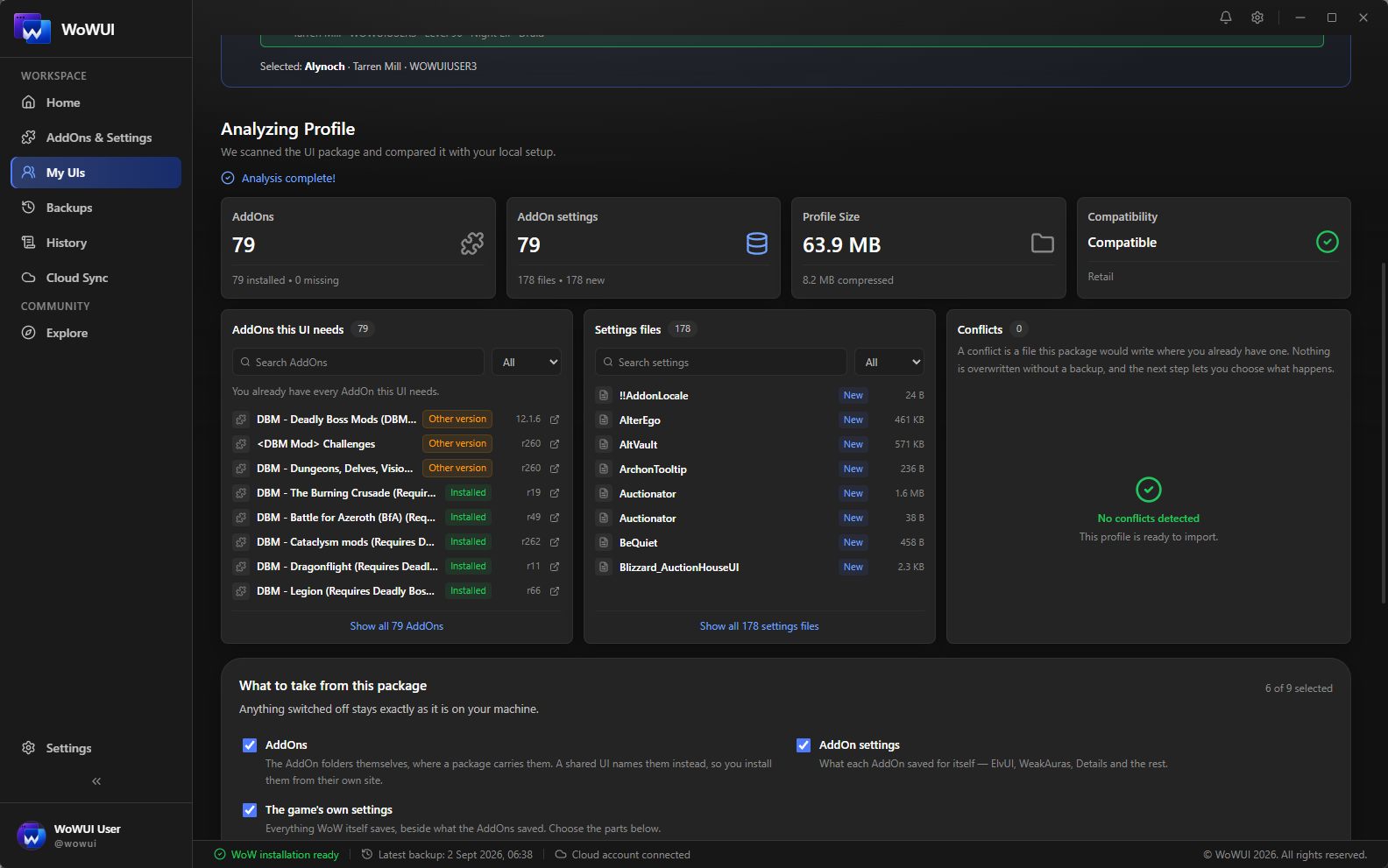Click the WoWUI User avatar

pos(32,836)
